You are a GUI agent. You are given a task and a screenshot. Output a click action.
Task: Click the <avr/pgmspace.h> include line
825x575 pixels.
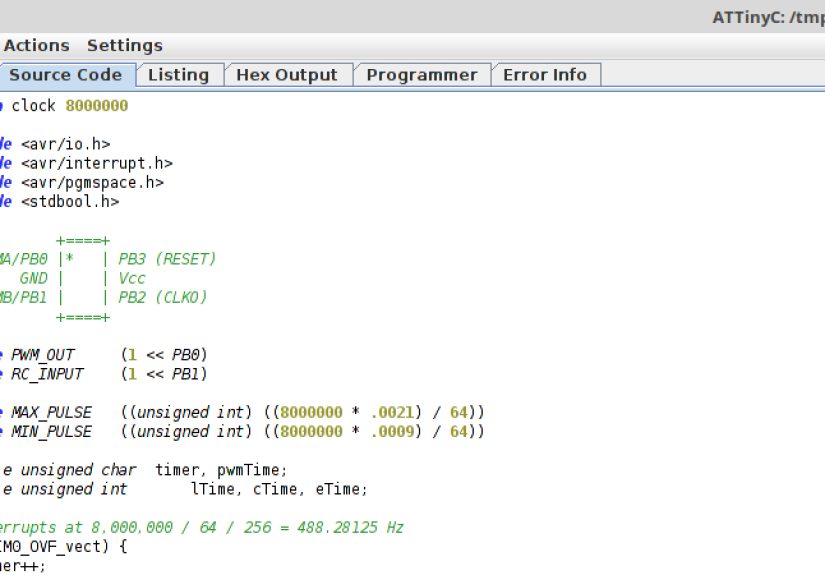pyautogui.click(x=92, y=183)
